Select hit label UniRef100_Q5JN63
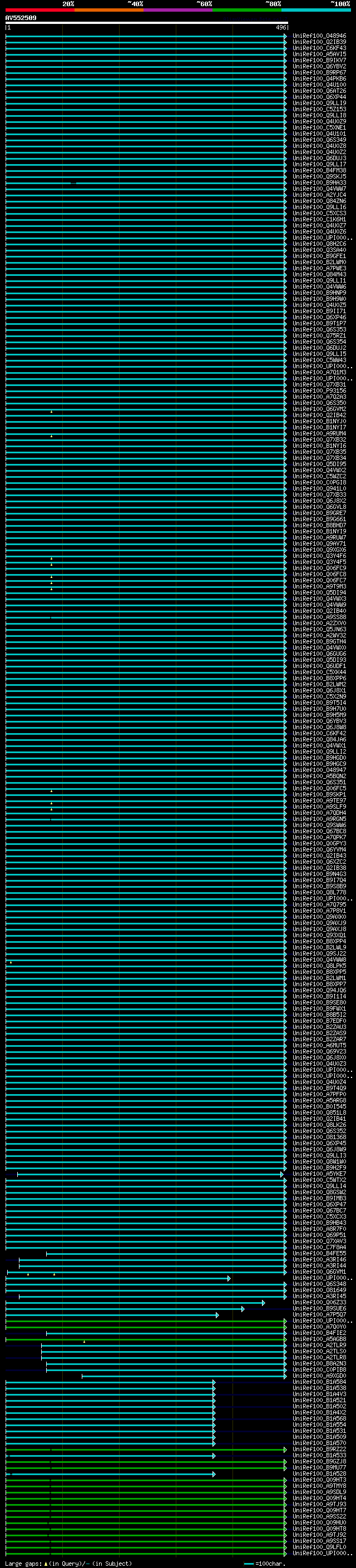This screenshot has height=1568, width=356. (x=319, y=630)
